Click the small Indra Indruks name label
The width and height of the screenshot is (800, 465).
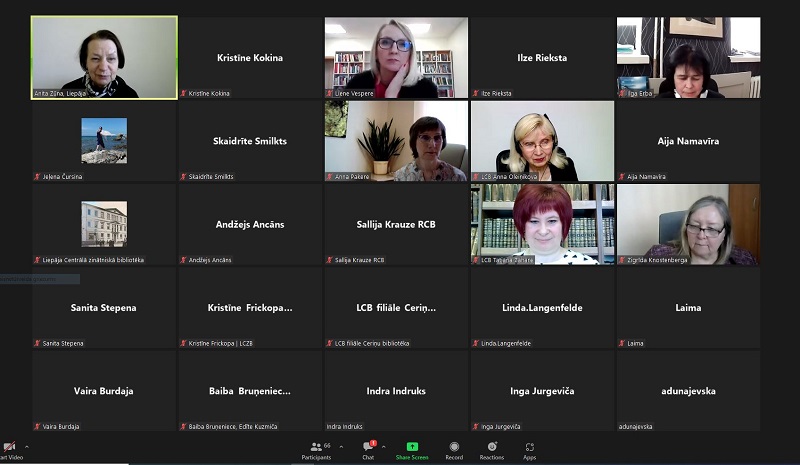[x=344, y=426]
